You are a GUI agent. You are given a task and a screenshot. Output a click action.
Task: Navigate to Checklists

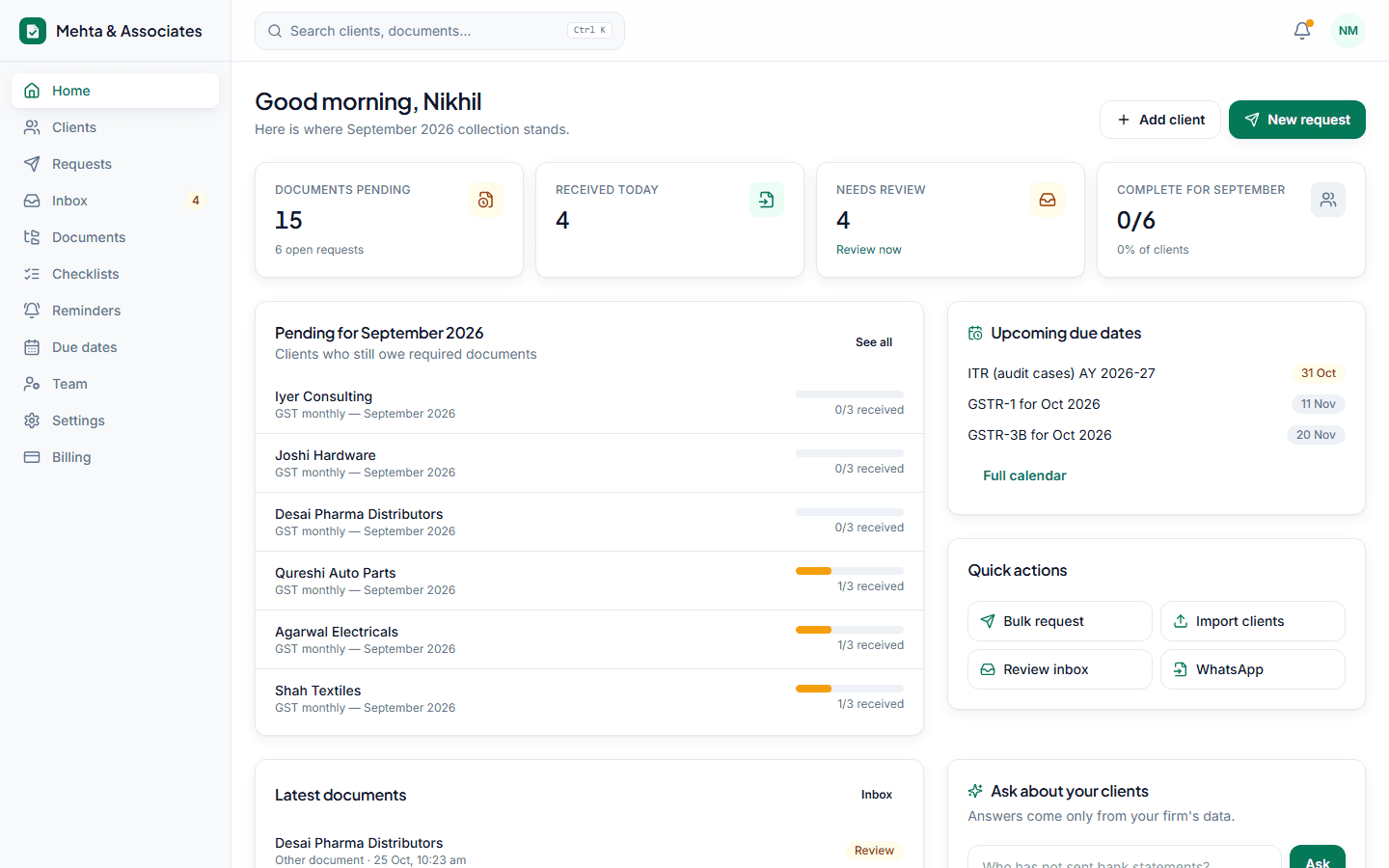pos(116,274)
